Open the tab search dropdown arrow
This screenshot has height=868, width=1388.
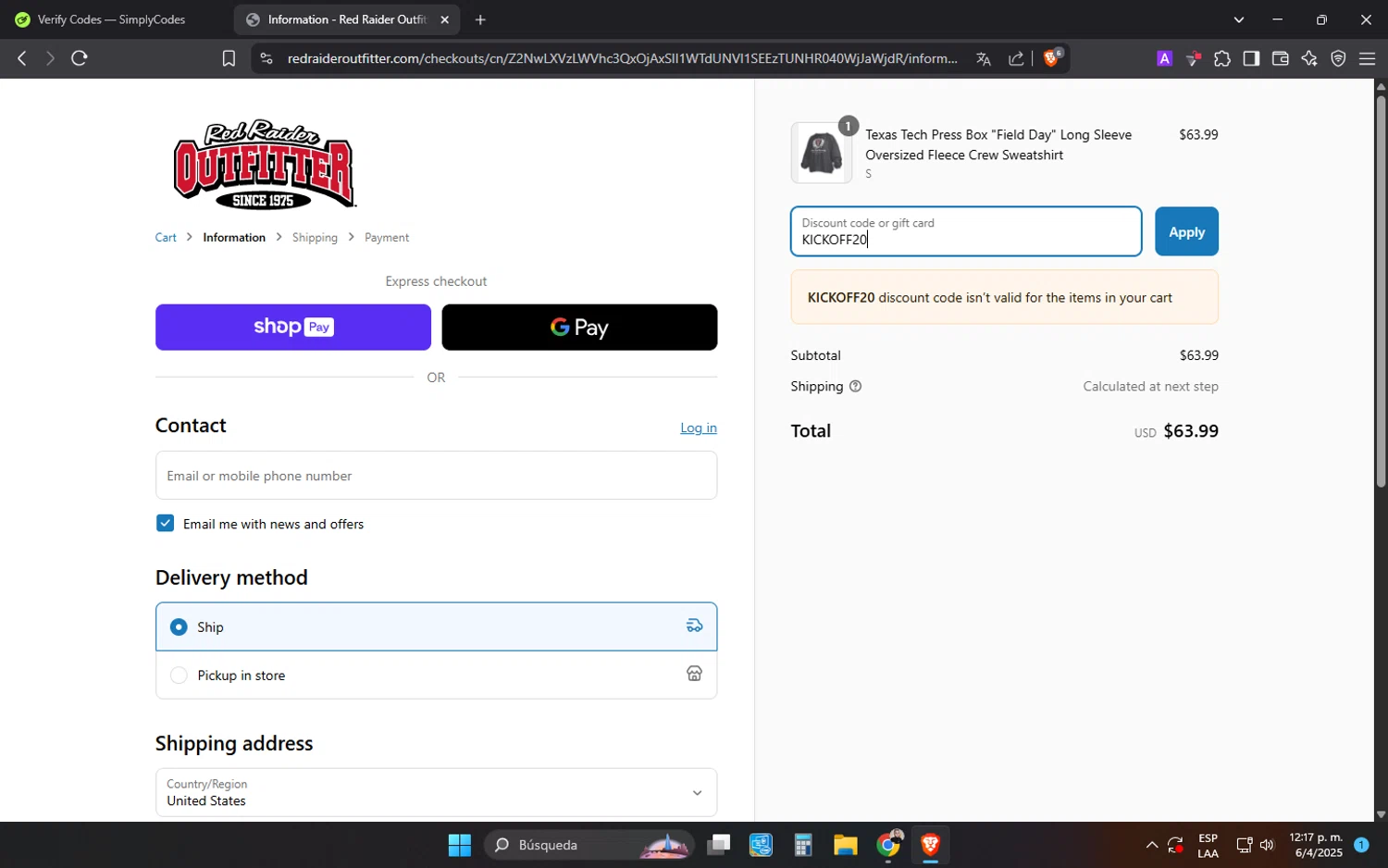coord(1239,19)
